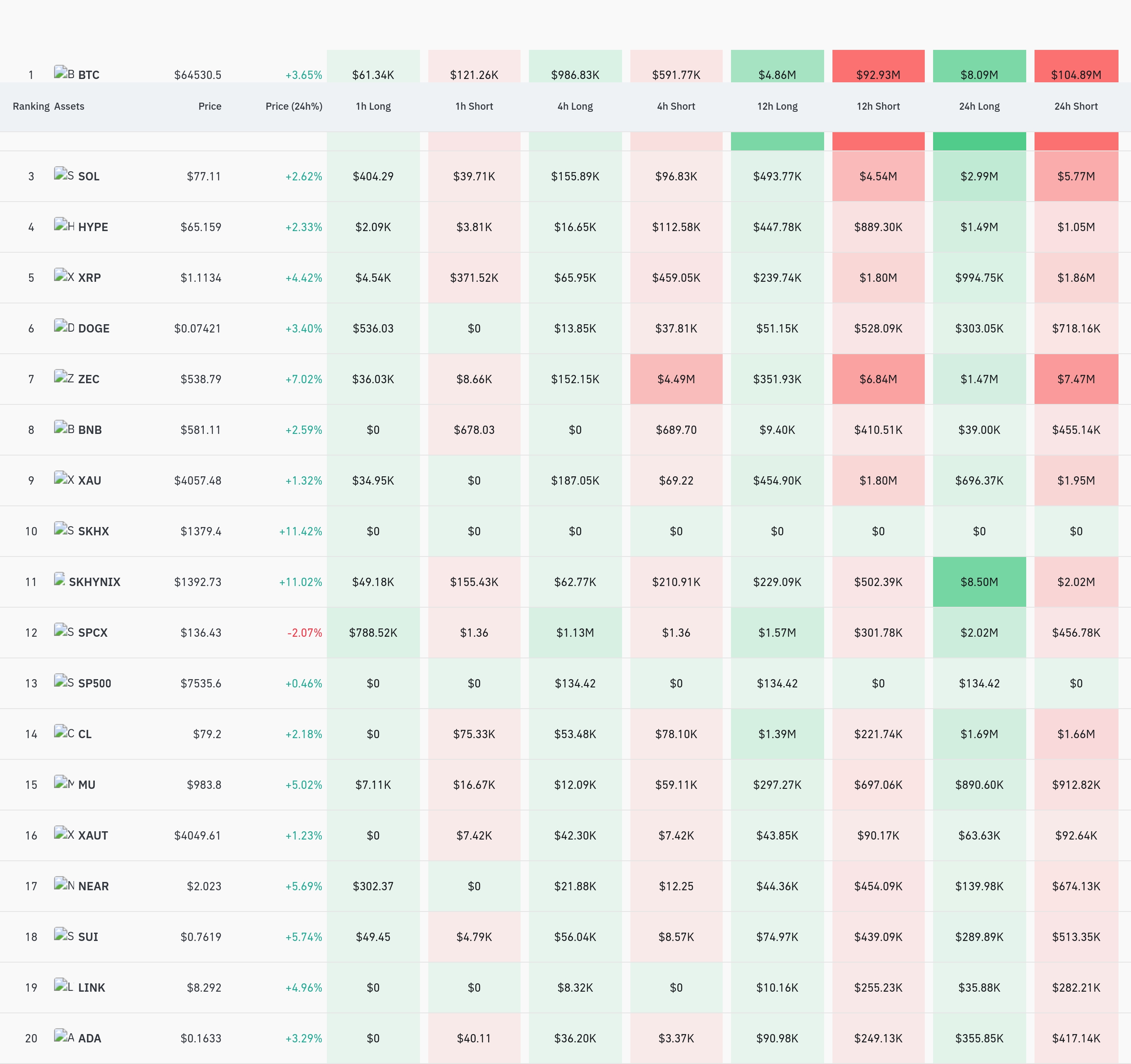The image size is (1131, 1064).
Task: Click the LINK coin icon
Action: pos(64,985)
